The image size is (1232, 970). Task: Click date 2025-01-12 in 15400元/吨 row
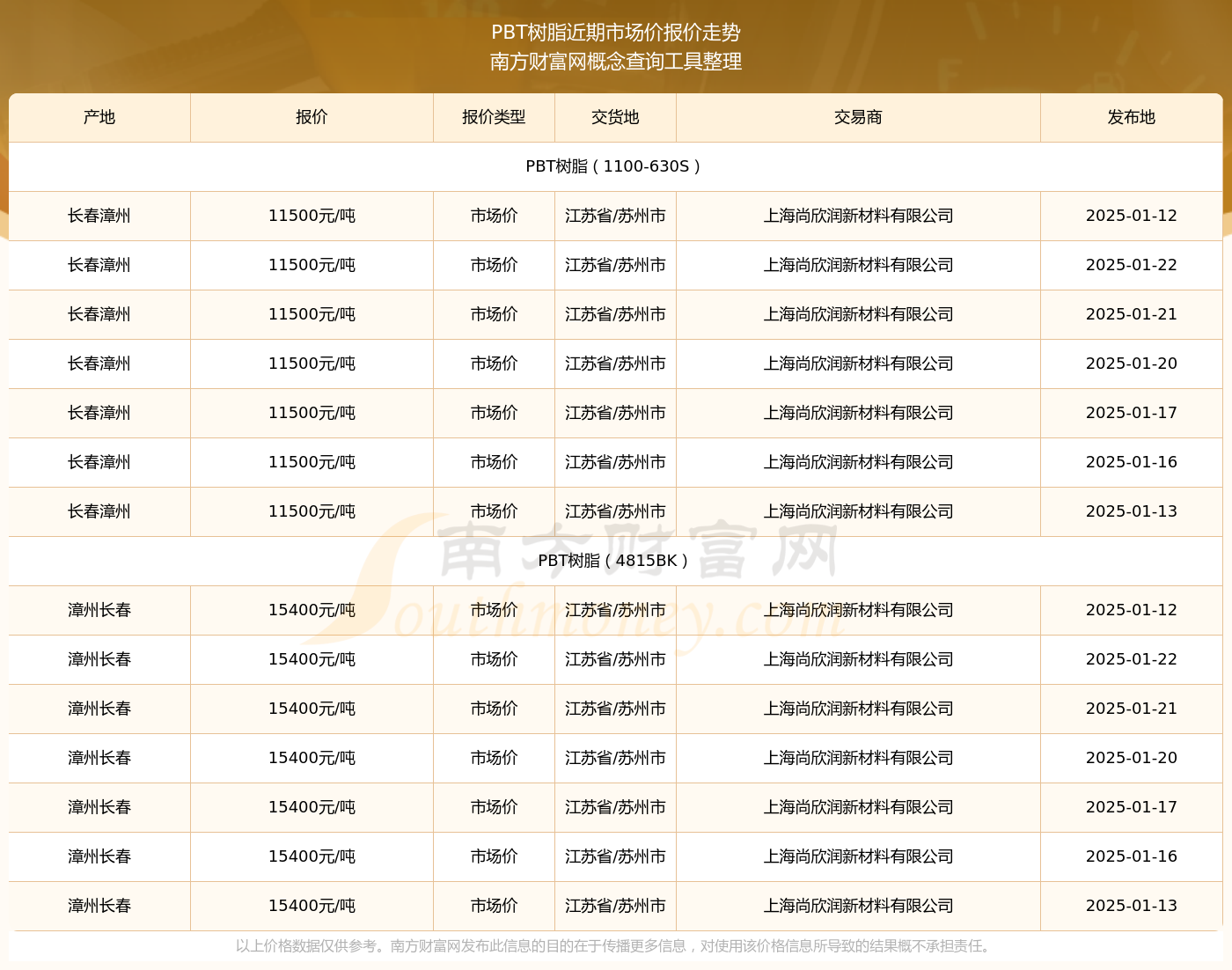[x=1132, y=610]
